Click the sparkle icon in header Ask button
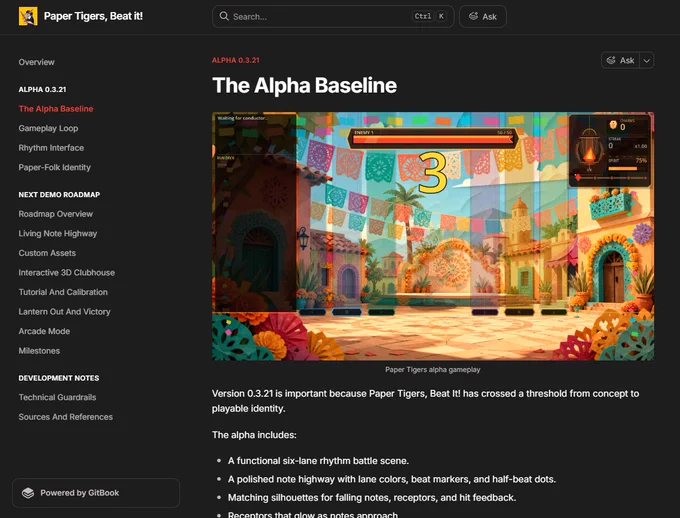The height and width of the screenshot is (518, 680). (x=473, y=16)
